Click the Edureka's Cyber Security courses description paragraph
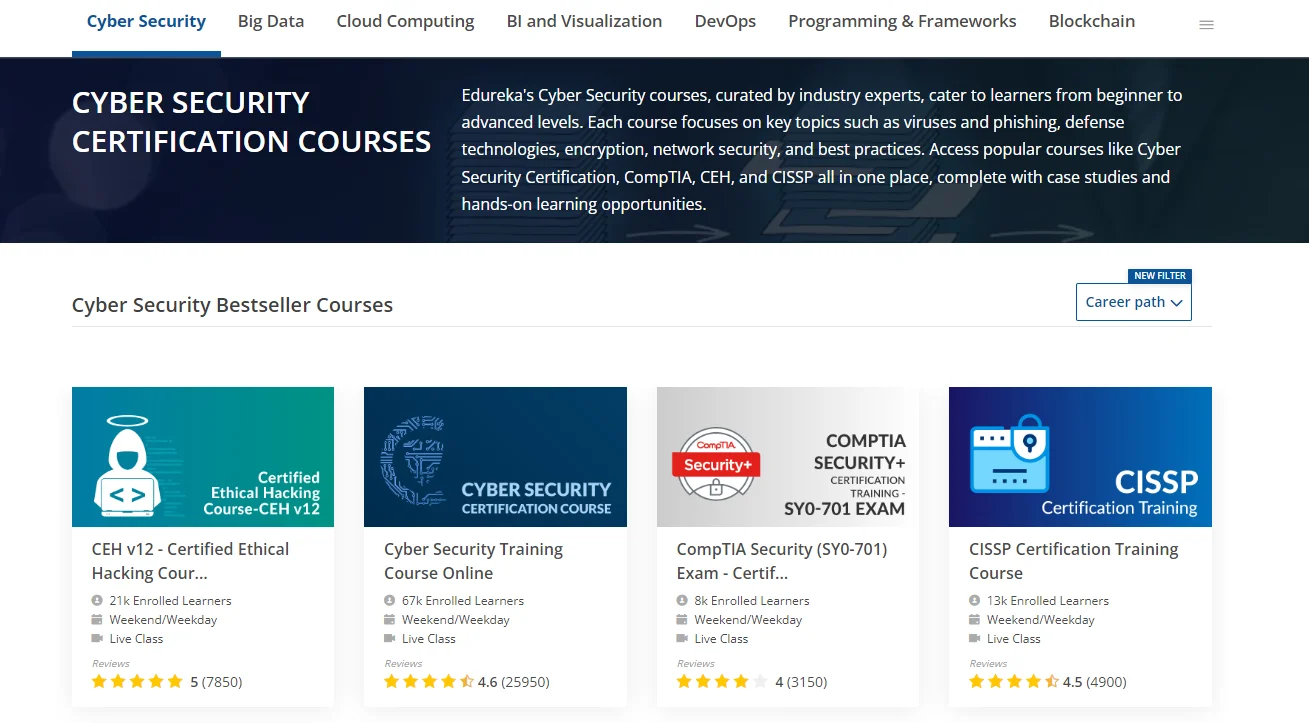Viewport: 1309px width, 723px height. click(x=822, y=150)
